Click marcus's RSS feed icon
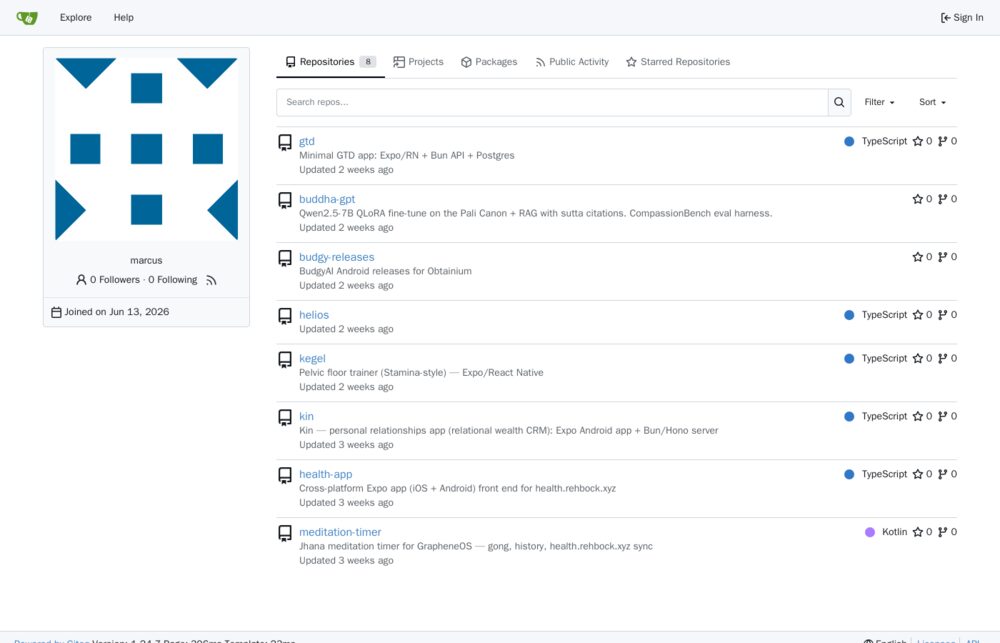This screenshot has width=1000, height=643. pyautogui.click(x=211, y=280)
